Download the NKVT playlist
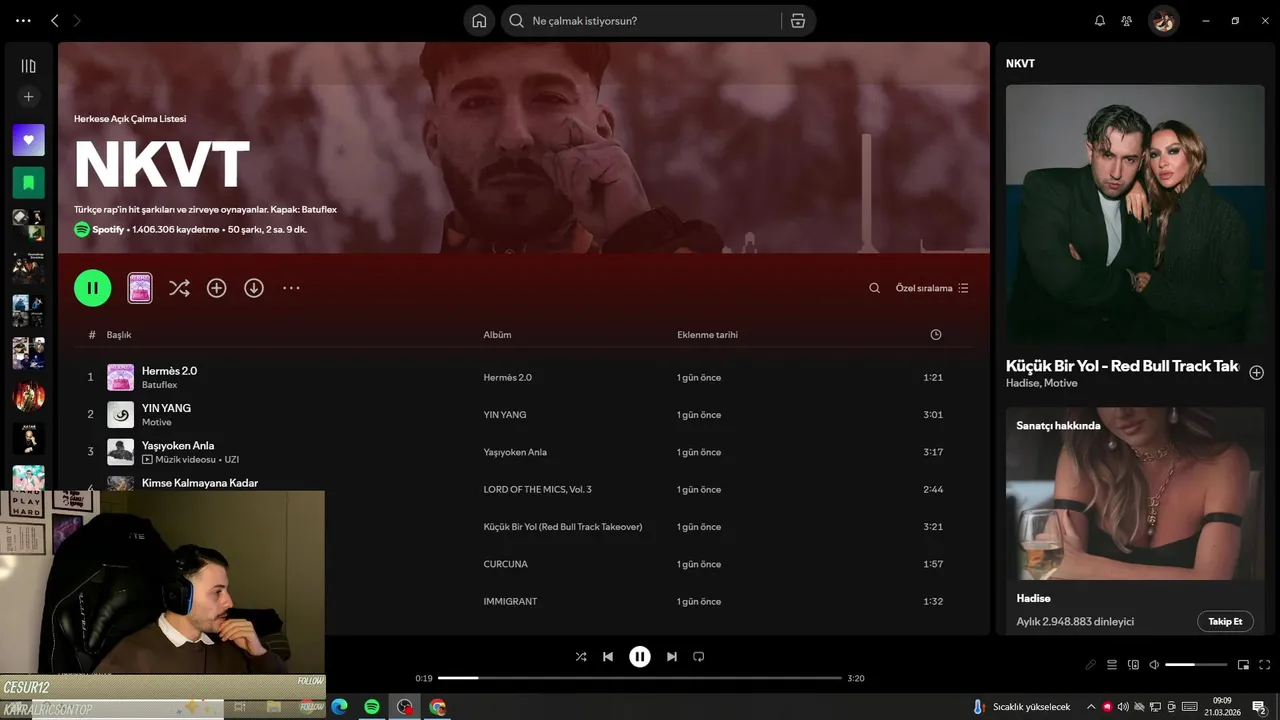The width and height of the screenshot is (1280, 720). [x=254, y=288]
